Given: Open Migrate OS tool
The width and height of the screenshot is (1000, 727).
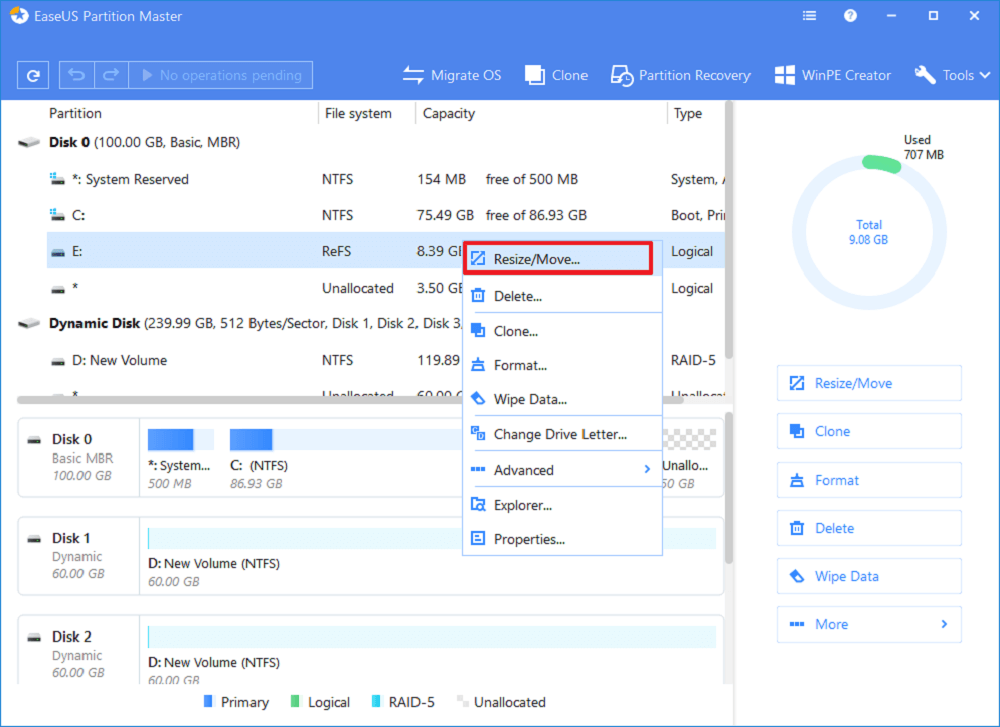Looking at the screenshot, I should point(452,75).
